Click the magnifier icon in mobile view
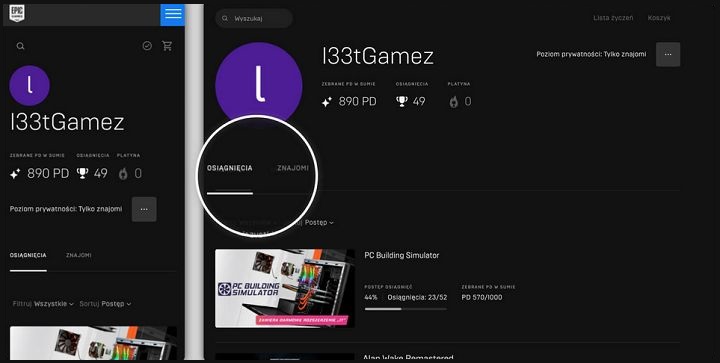Image resolution: width=720 pixels, height=363 pixels. click(20, 46)
